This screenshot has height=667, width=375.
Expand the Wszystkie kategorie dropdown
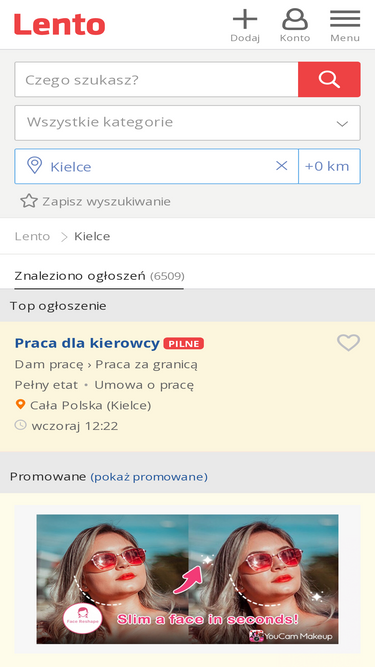[188, 123]
